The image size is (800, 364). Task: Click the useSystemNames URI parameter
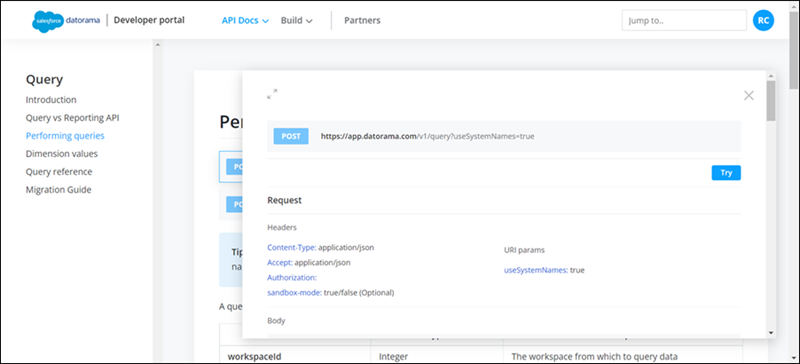[536, 270]
